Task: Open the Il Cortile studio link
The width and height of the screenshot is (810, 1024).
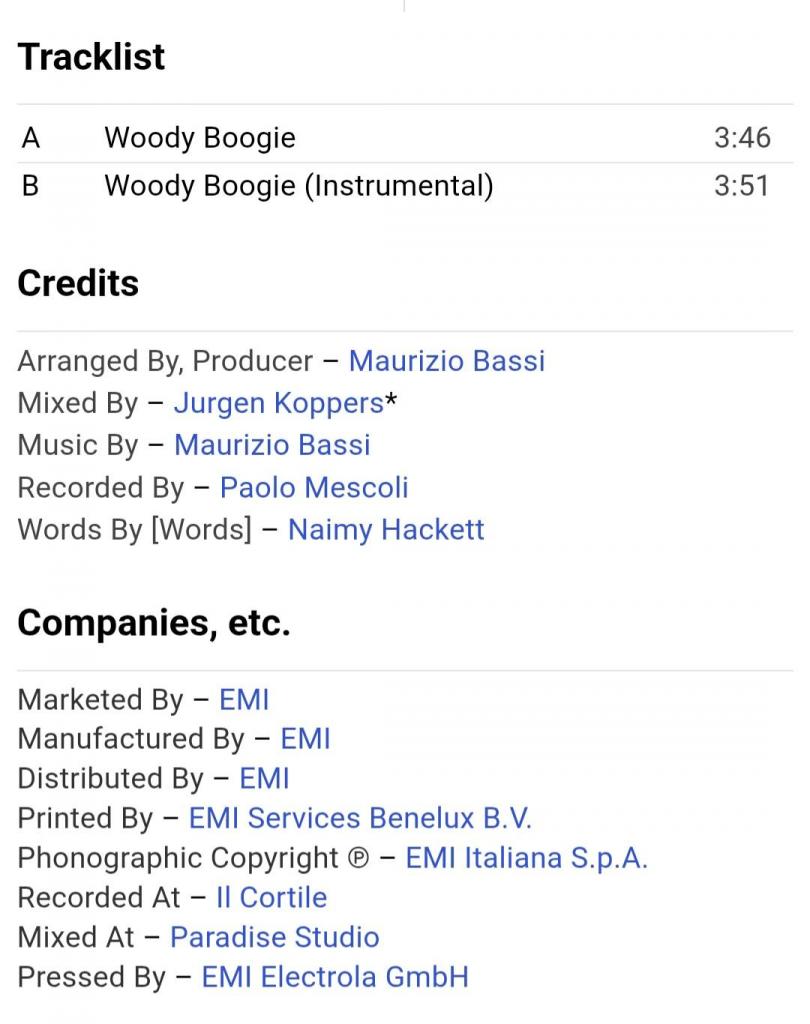Action: click(x=271, y=897)
